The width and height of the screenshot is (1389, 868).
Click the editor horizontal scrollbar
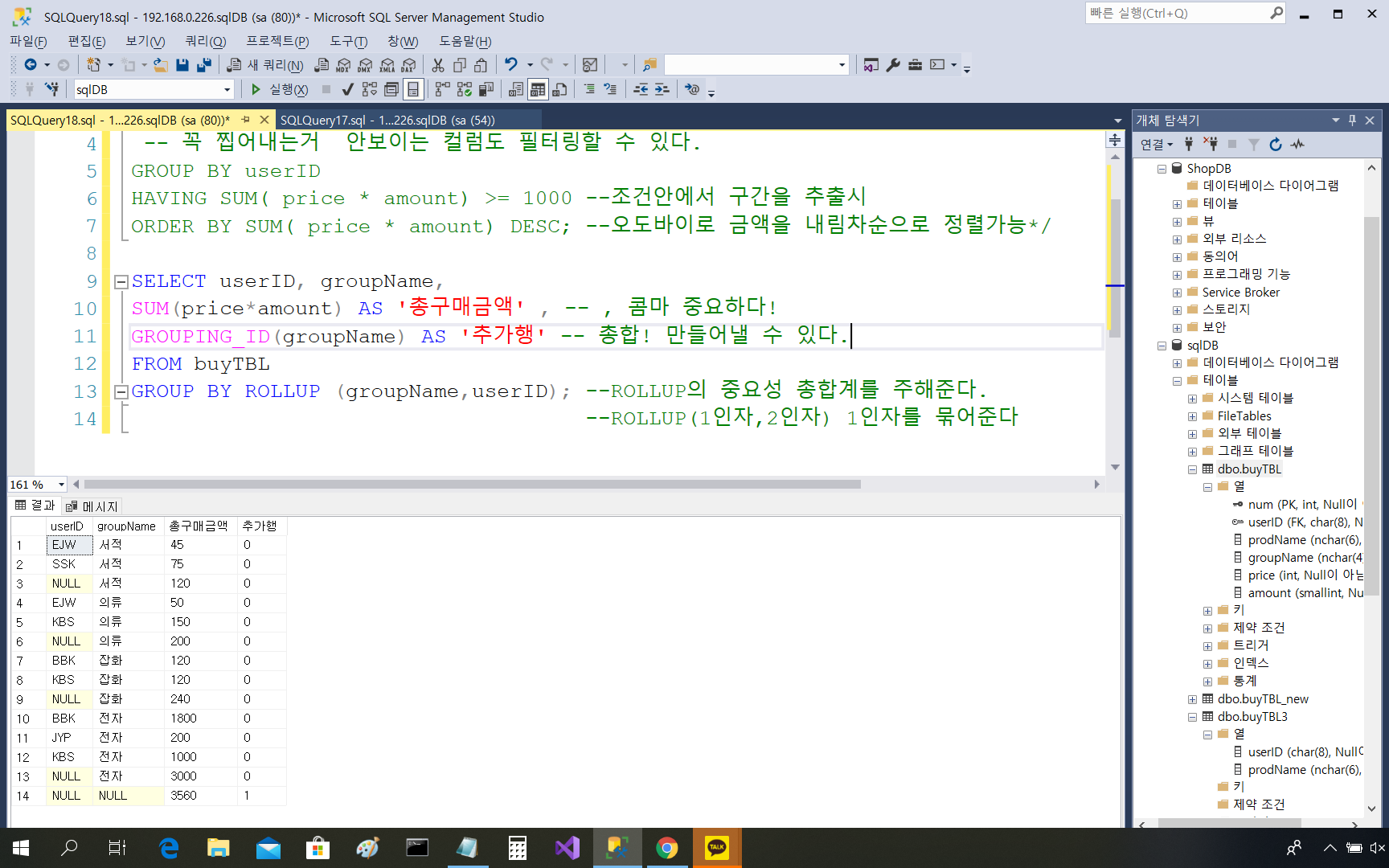tap(472, 485)
